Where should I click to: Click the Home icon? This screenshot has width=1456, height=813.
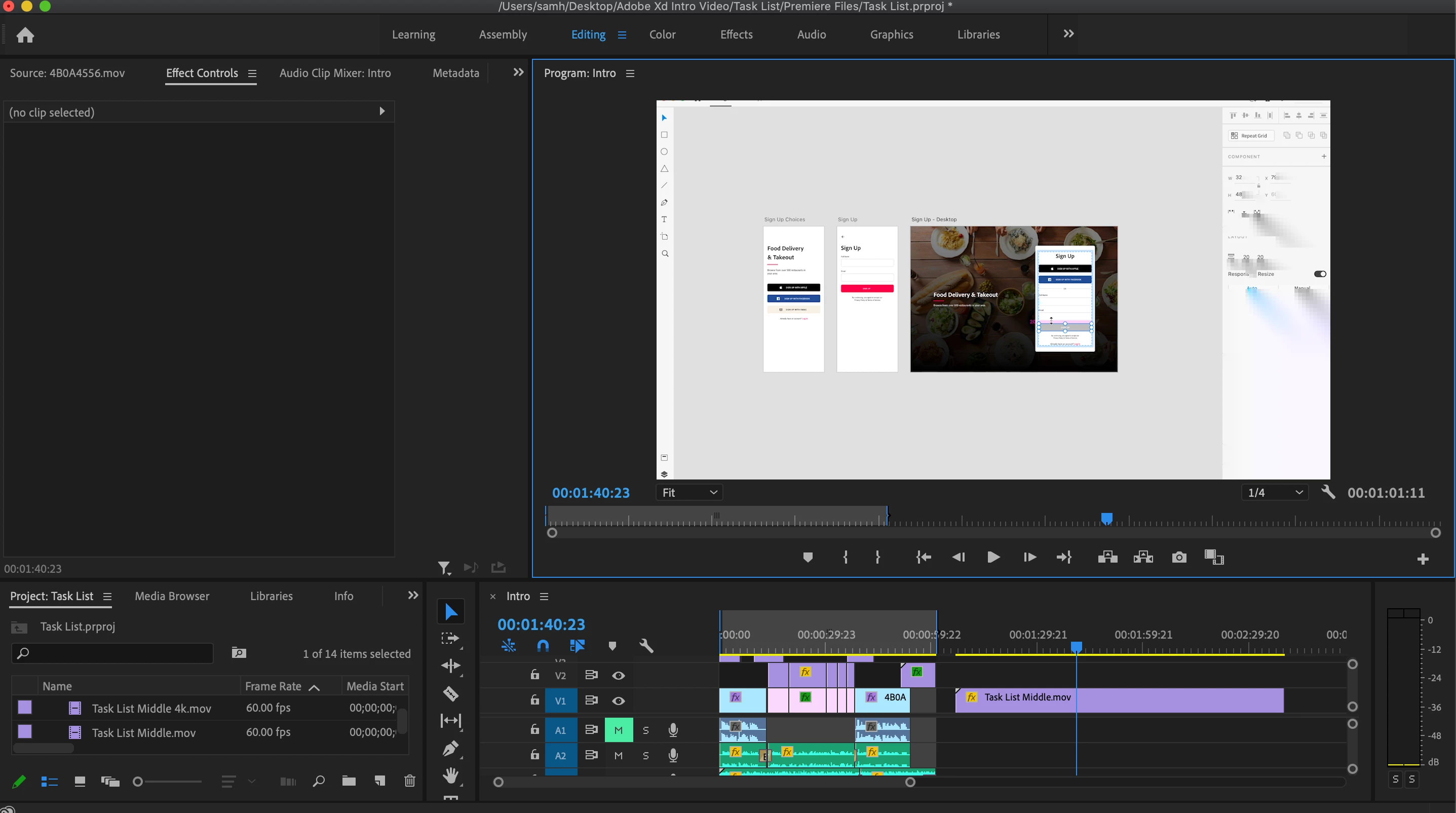click(x=25, y=35)
